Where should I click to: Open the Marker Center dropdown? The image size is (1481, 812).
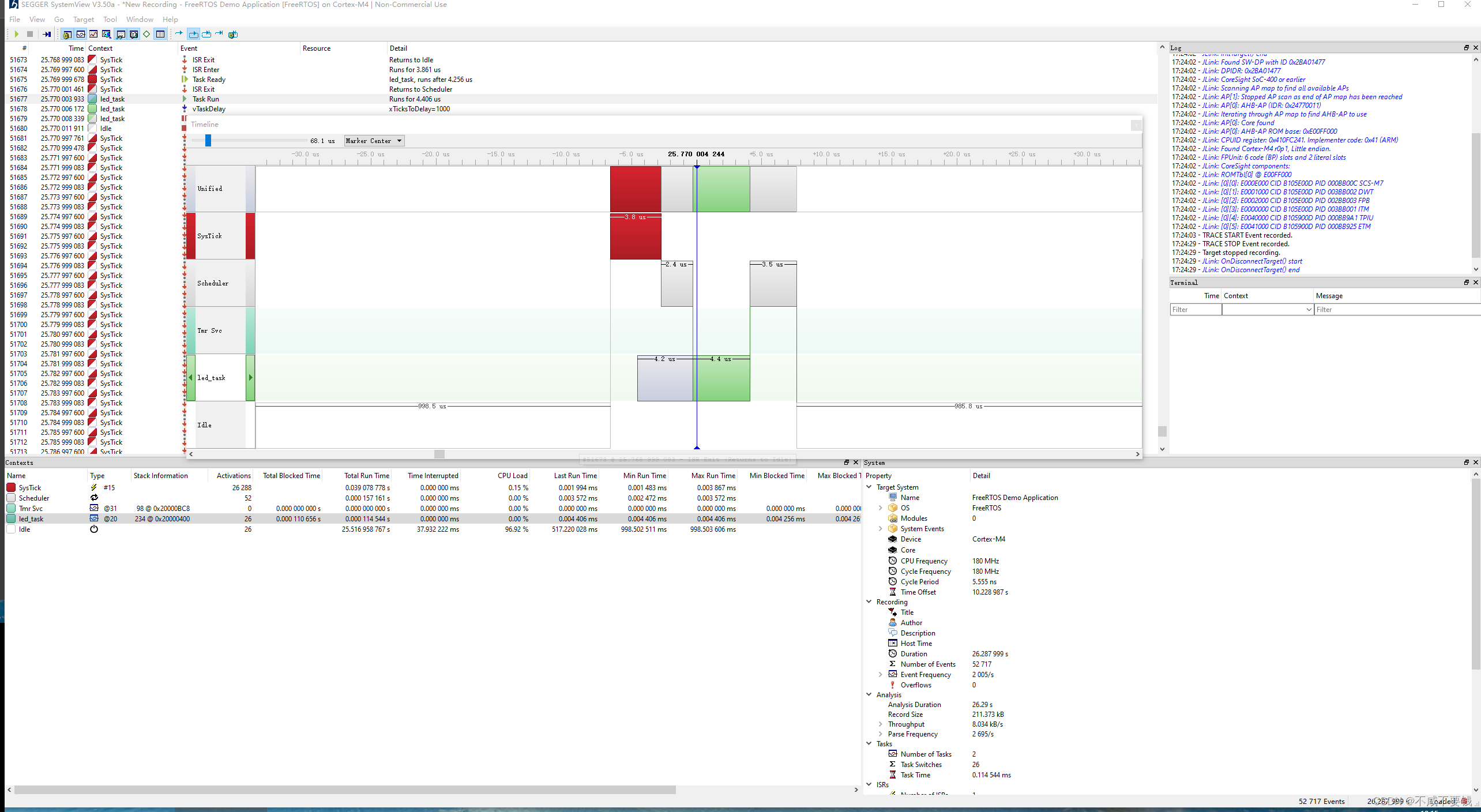(374, 141)
